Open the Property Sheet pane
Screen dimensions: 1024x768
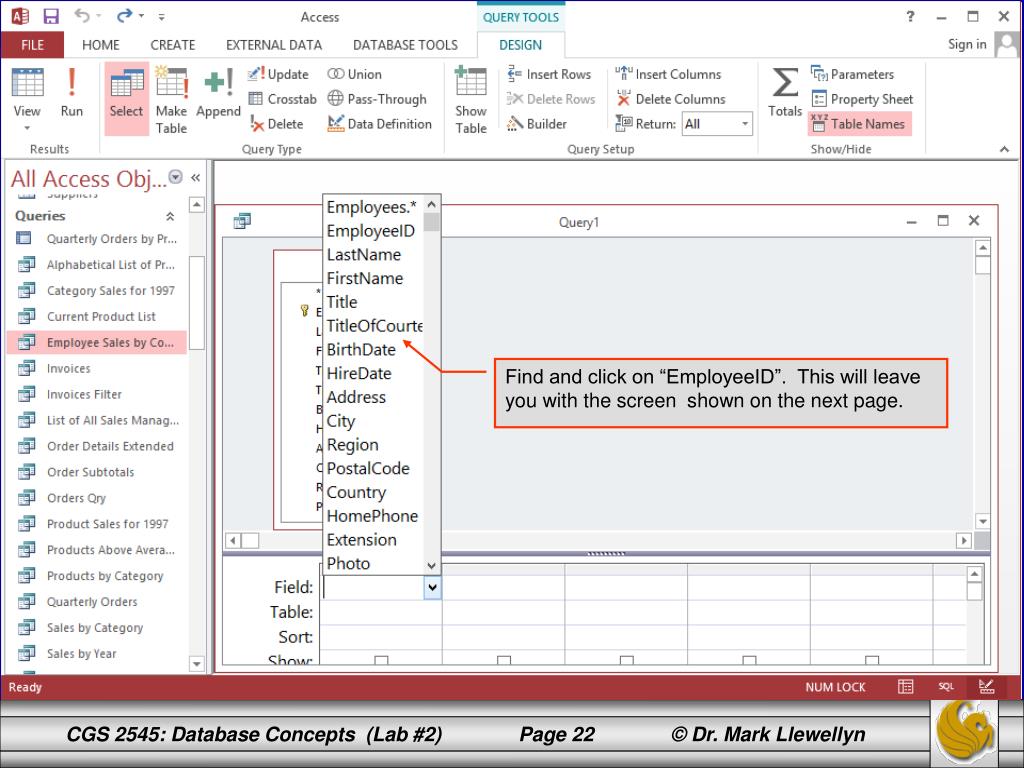pos(862,99)
